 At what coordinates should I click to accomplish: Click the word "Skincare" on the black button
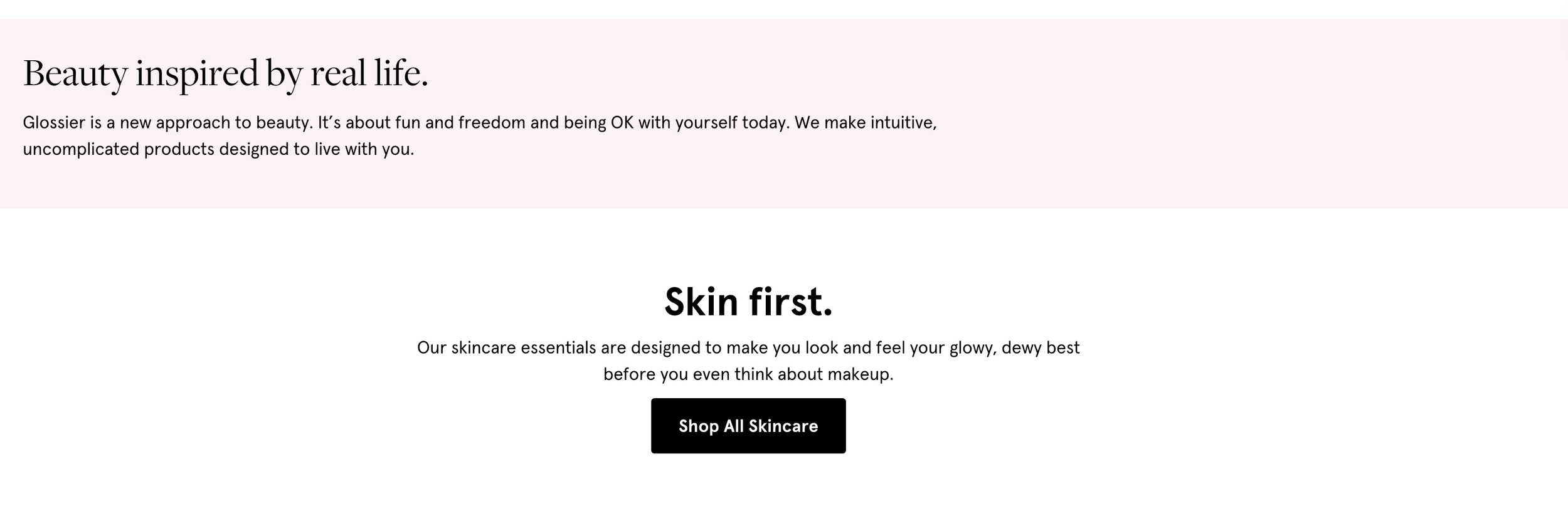(x=783, y=426)
